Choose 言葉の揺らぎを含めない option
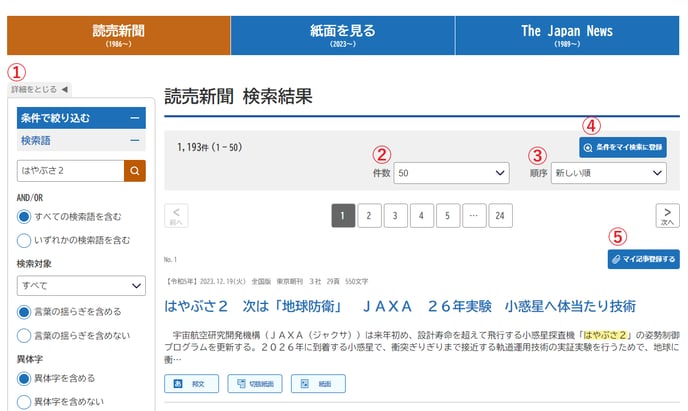 tap(24, 334)
